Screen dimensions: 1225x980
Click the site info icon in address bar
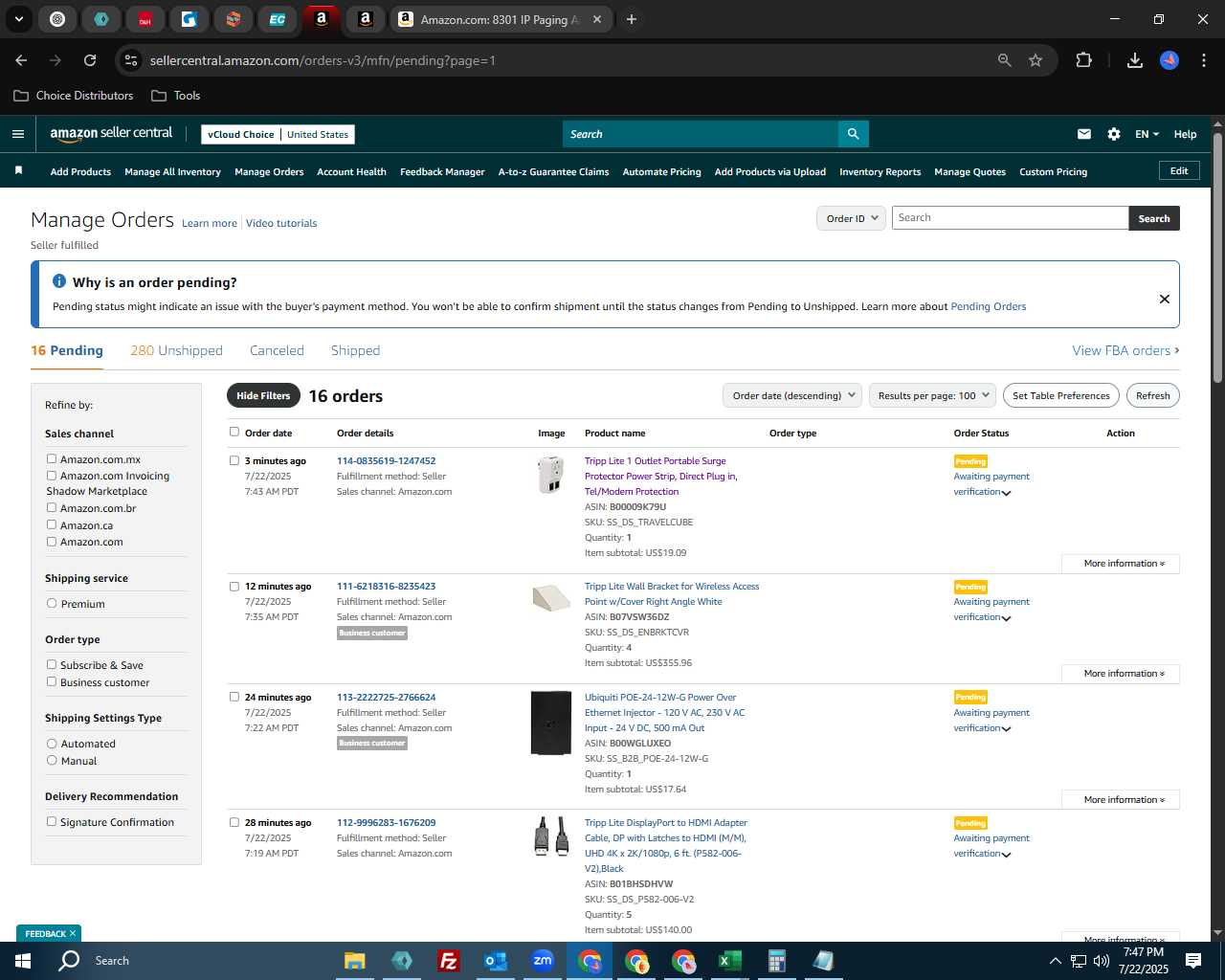pos(132,60)
